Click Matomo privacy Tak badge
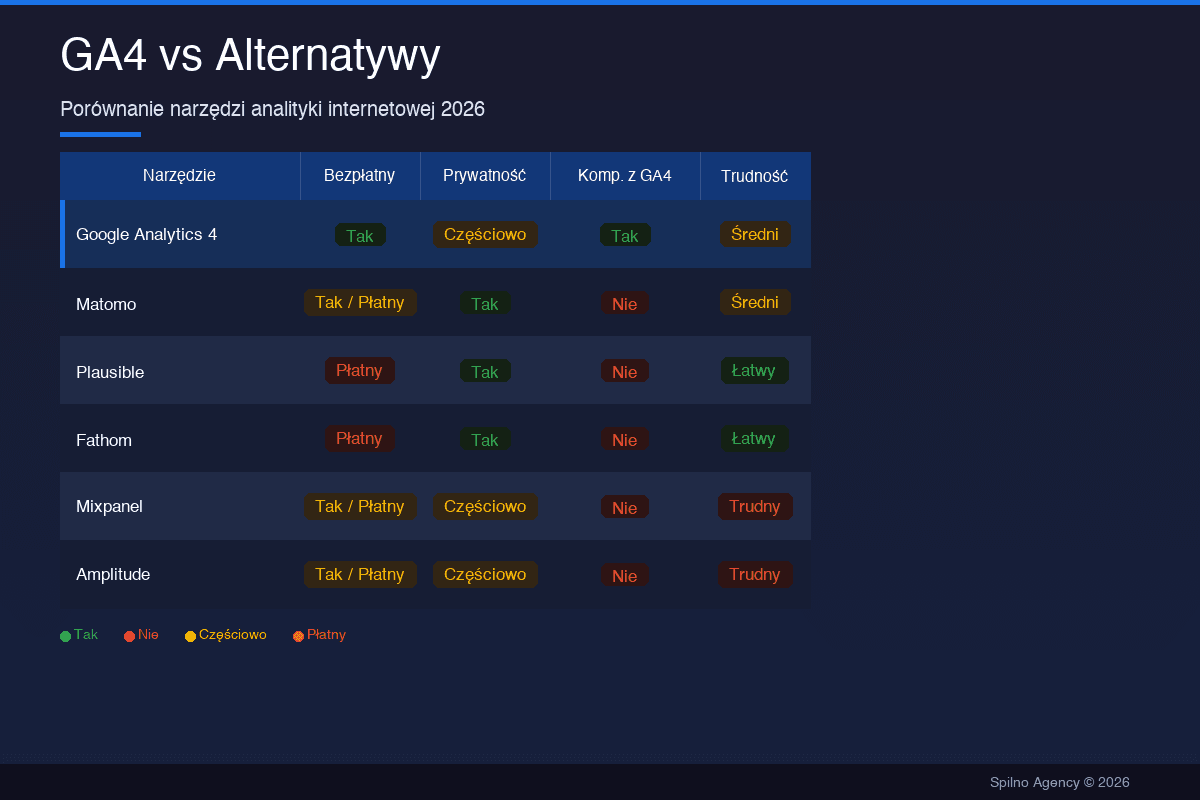 point(485,303)
